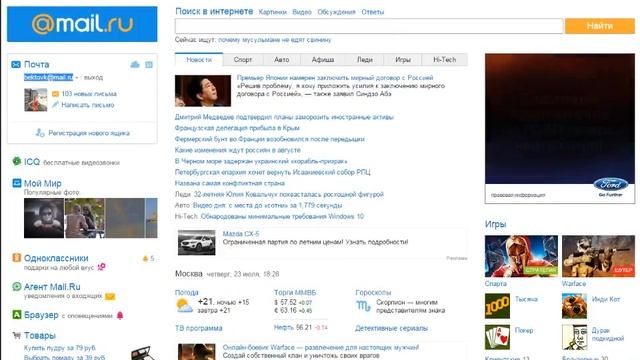Click the current search trend about мусульмане
Viewport: 640px width, 360px height.
(275, 40)
